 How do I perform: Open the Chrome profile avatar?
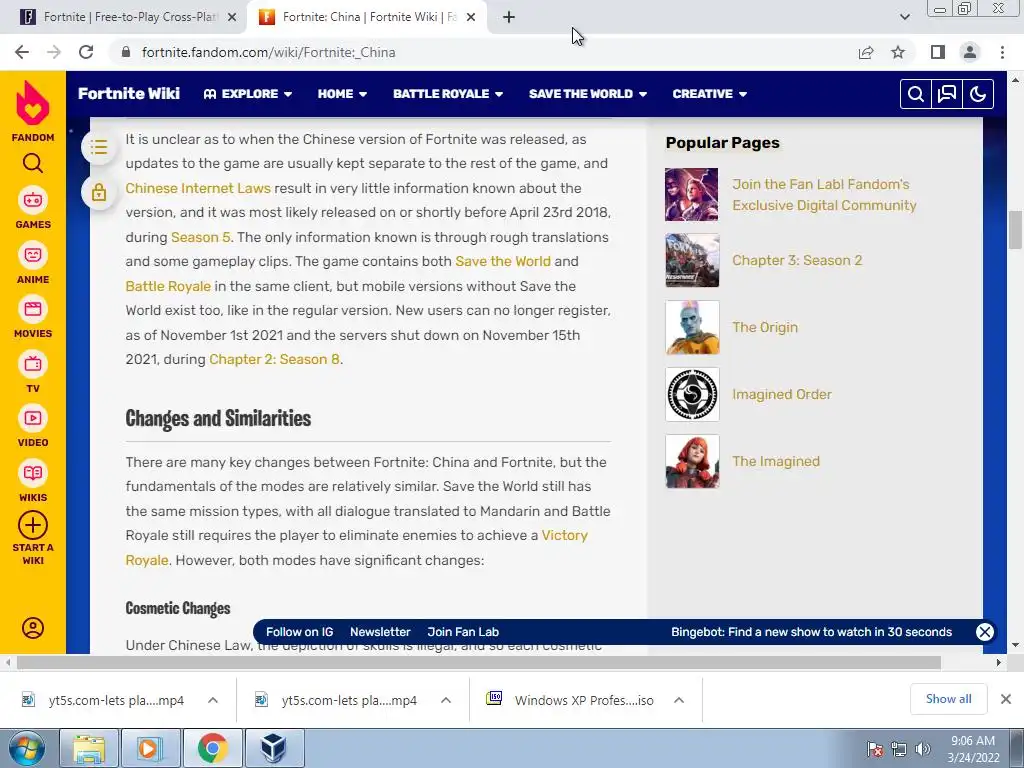click(x=970, y=52)
